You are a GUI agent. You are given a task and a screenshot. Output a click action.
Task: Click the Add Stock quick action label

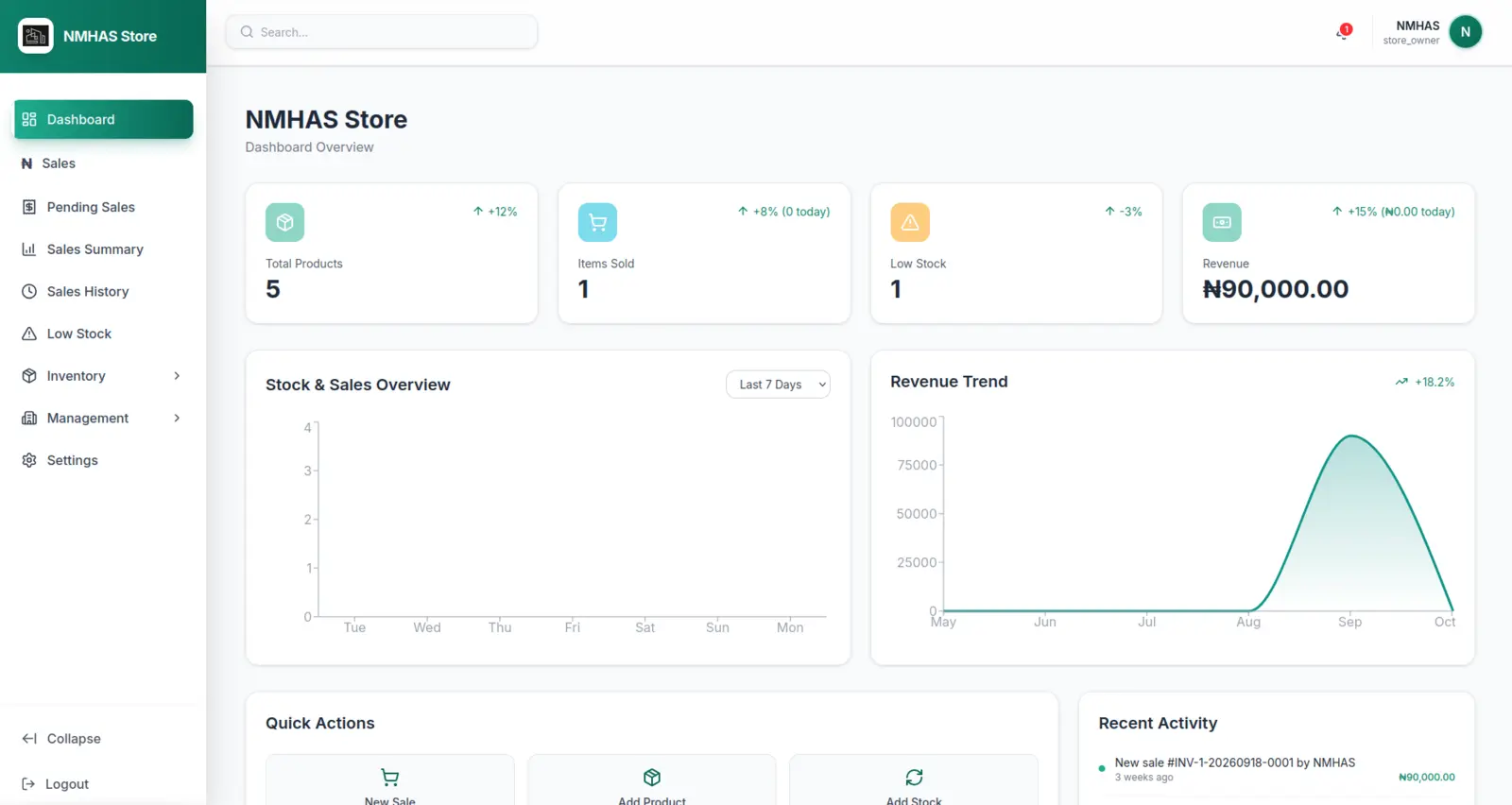914,801
